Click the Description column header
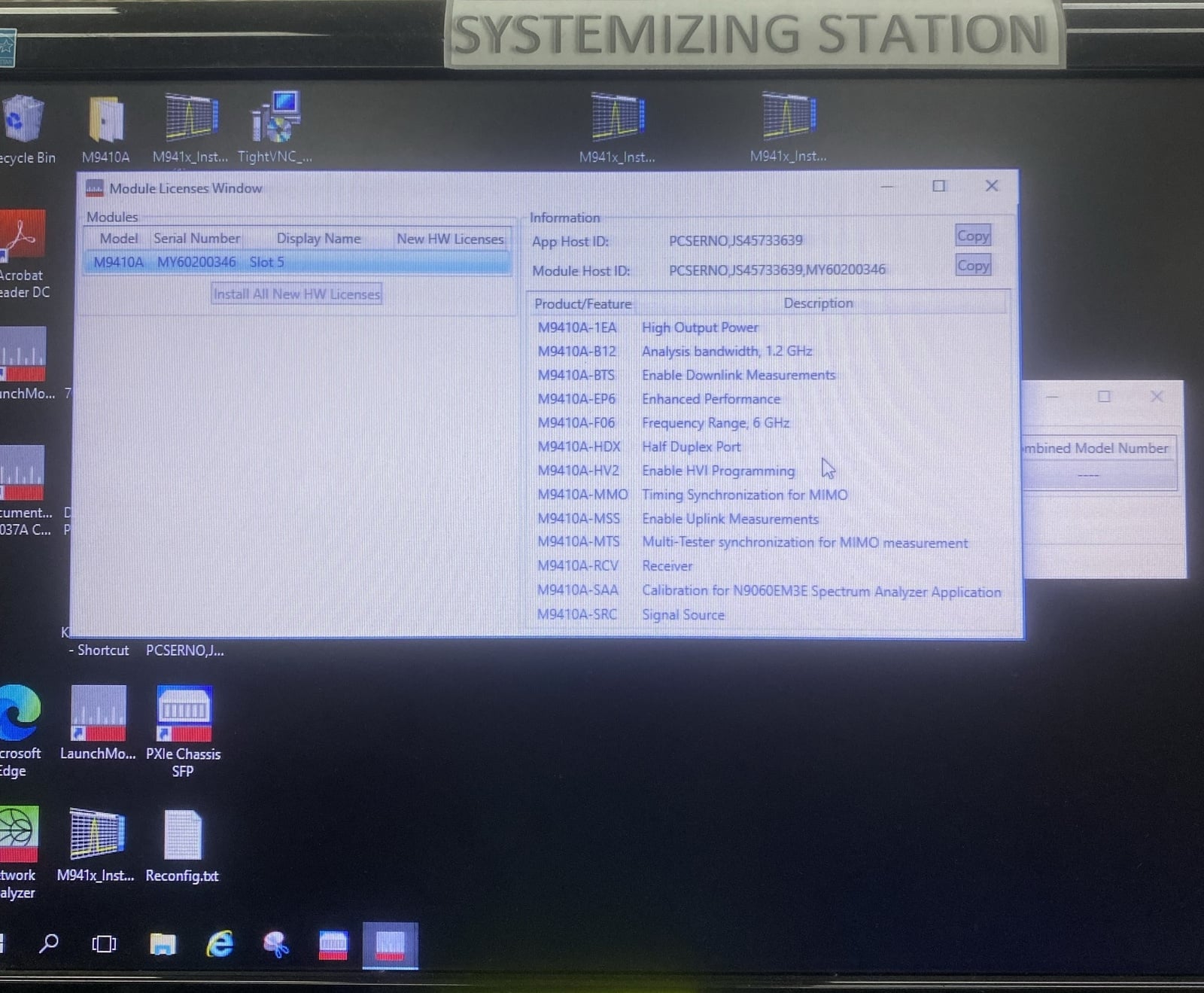This screenshot has height=993, width=1204. click(818, 303)
